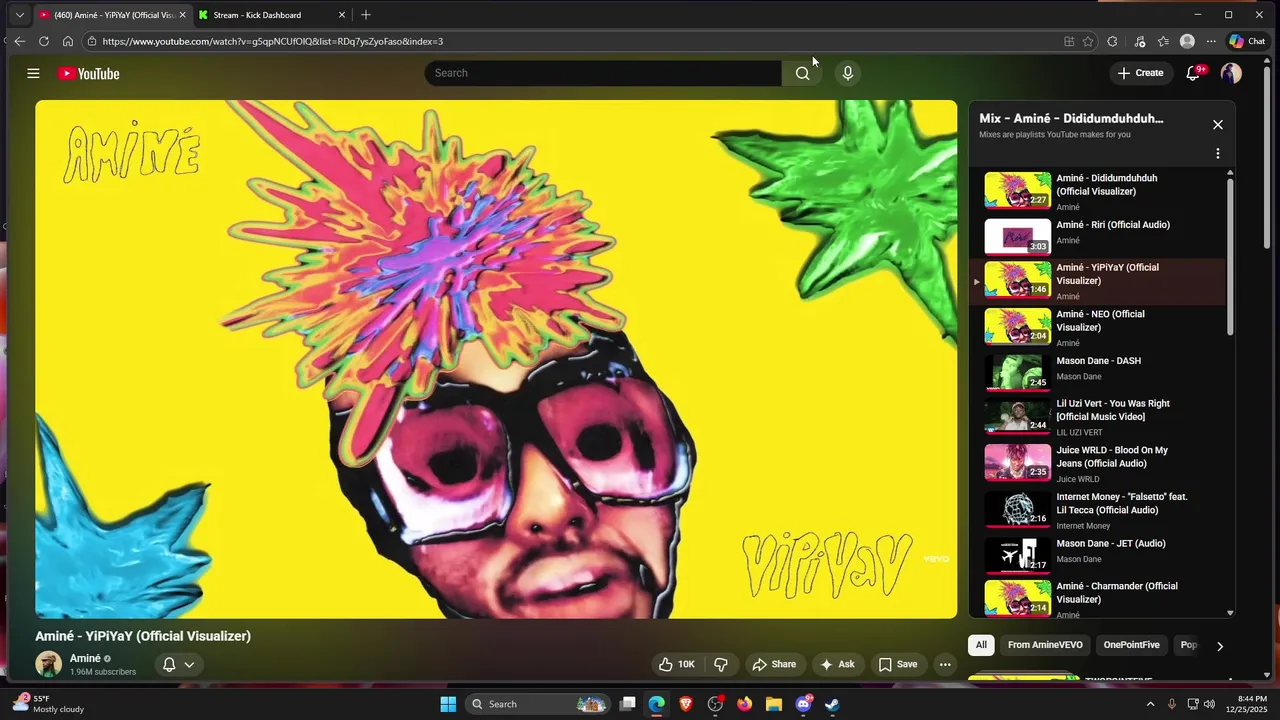Toggle the channel notification bell dropdown
Viewport: 1280px width, 720px height.
tap(178, 664)
